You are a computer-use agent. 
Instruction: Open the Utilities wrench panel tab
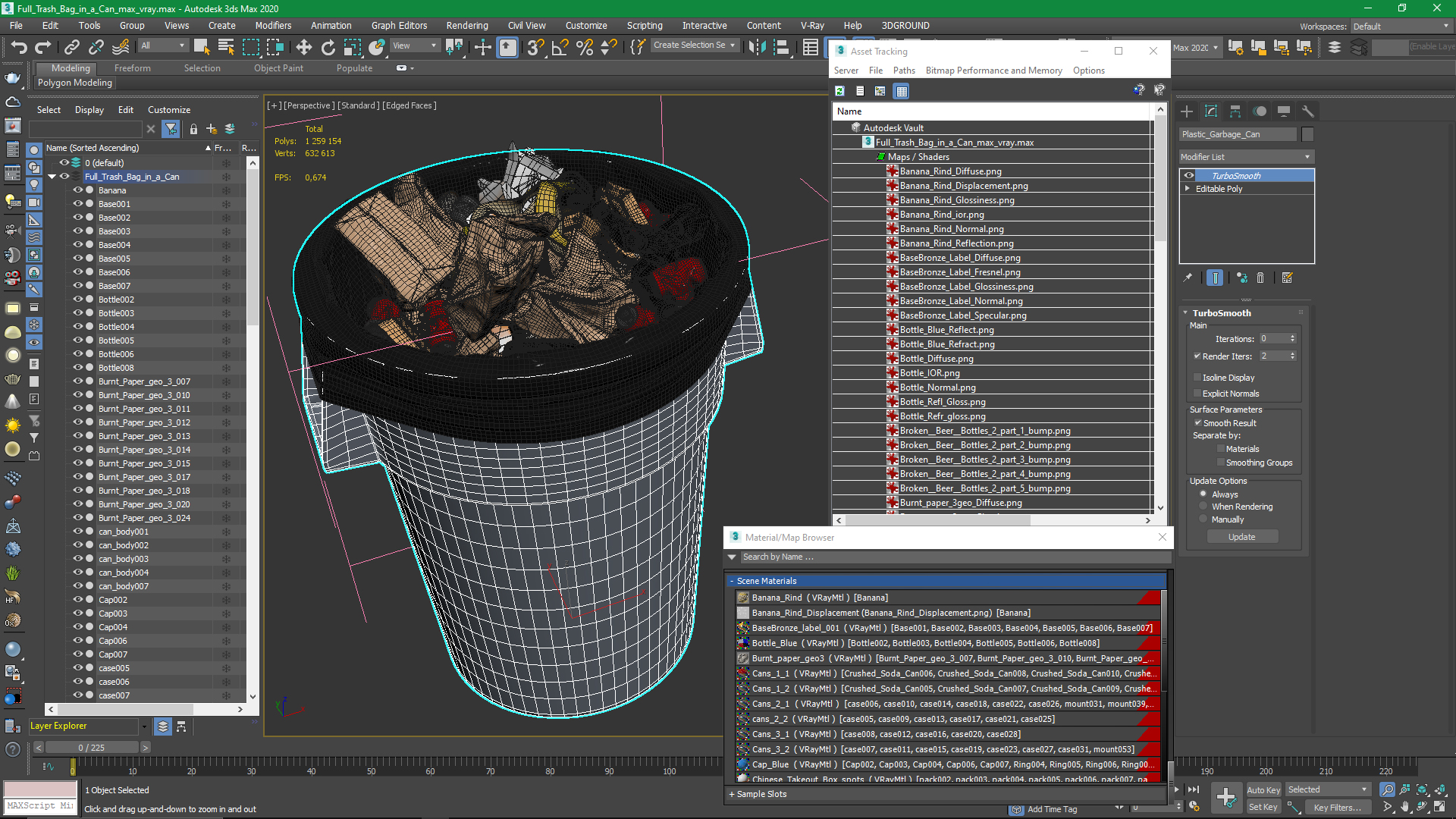tap(1308, 111)
